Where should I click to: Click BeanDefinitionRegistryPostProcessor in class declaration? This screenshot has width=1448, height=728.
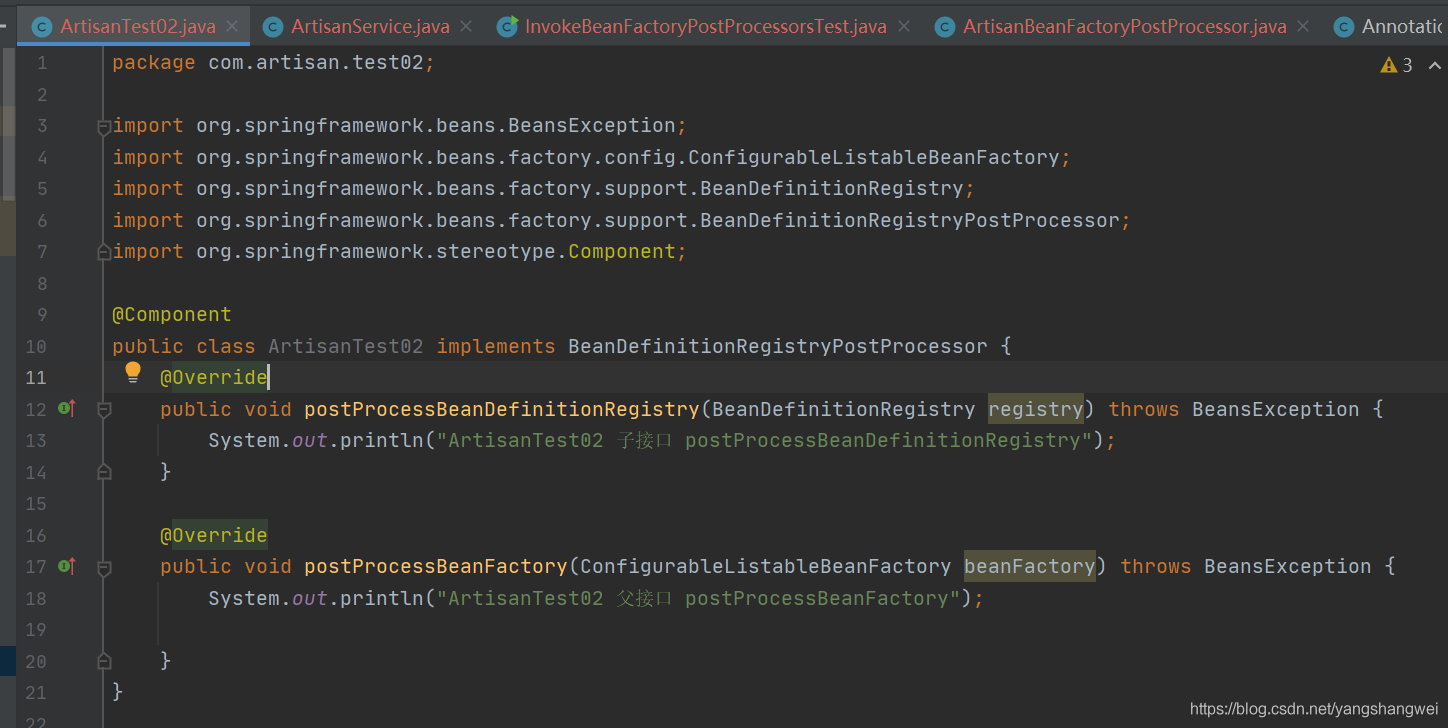[x=777, y=346]
